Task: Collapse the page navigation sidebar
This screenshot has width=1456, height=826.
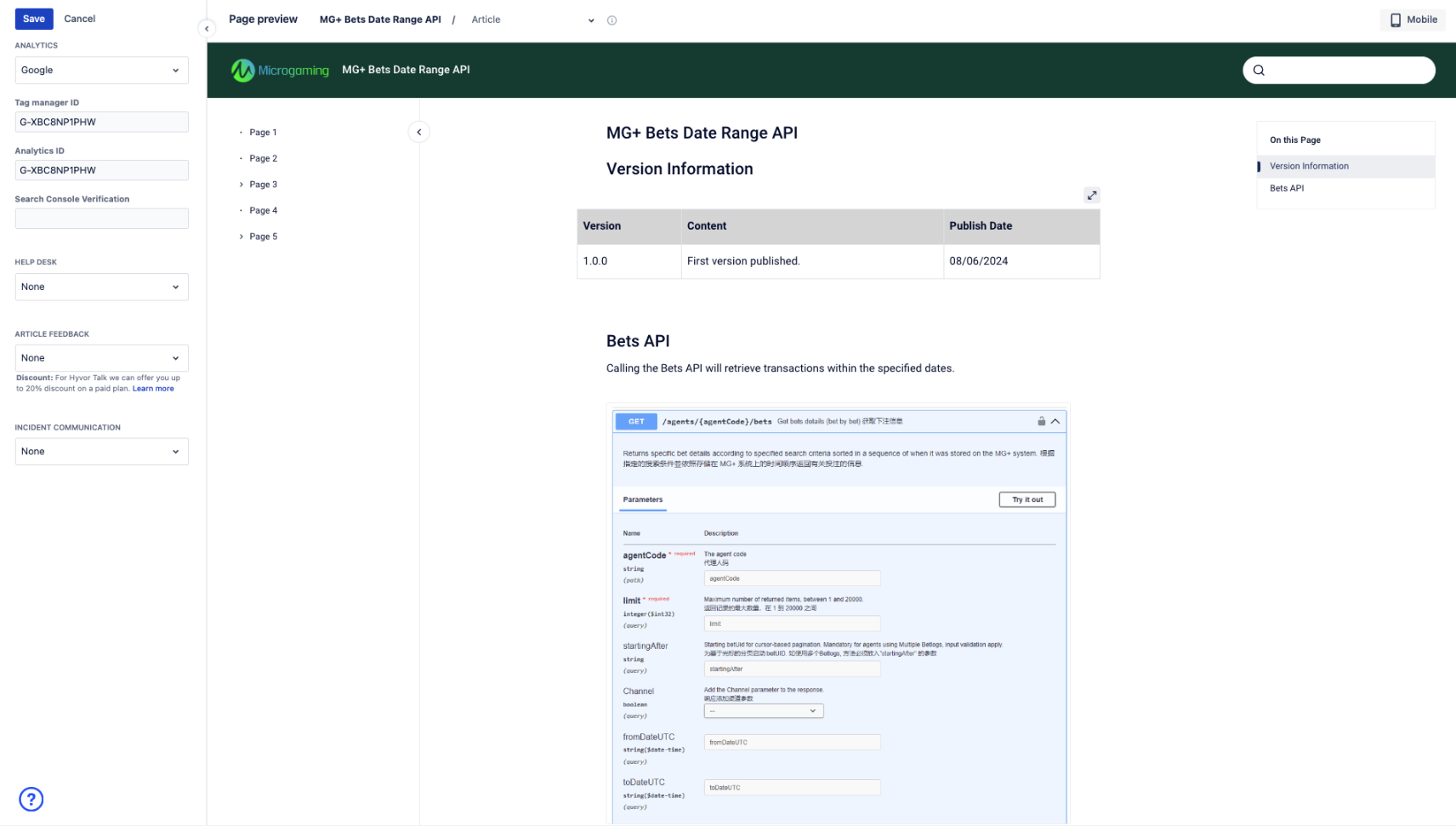Action: (x=418, y=132)
